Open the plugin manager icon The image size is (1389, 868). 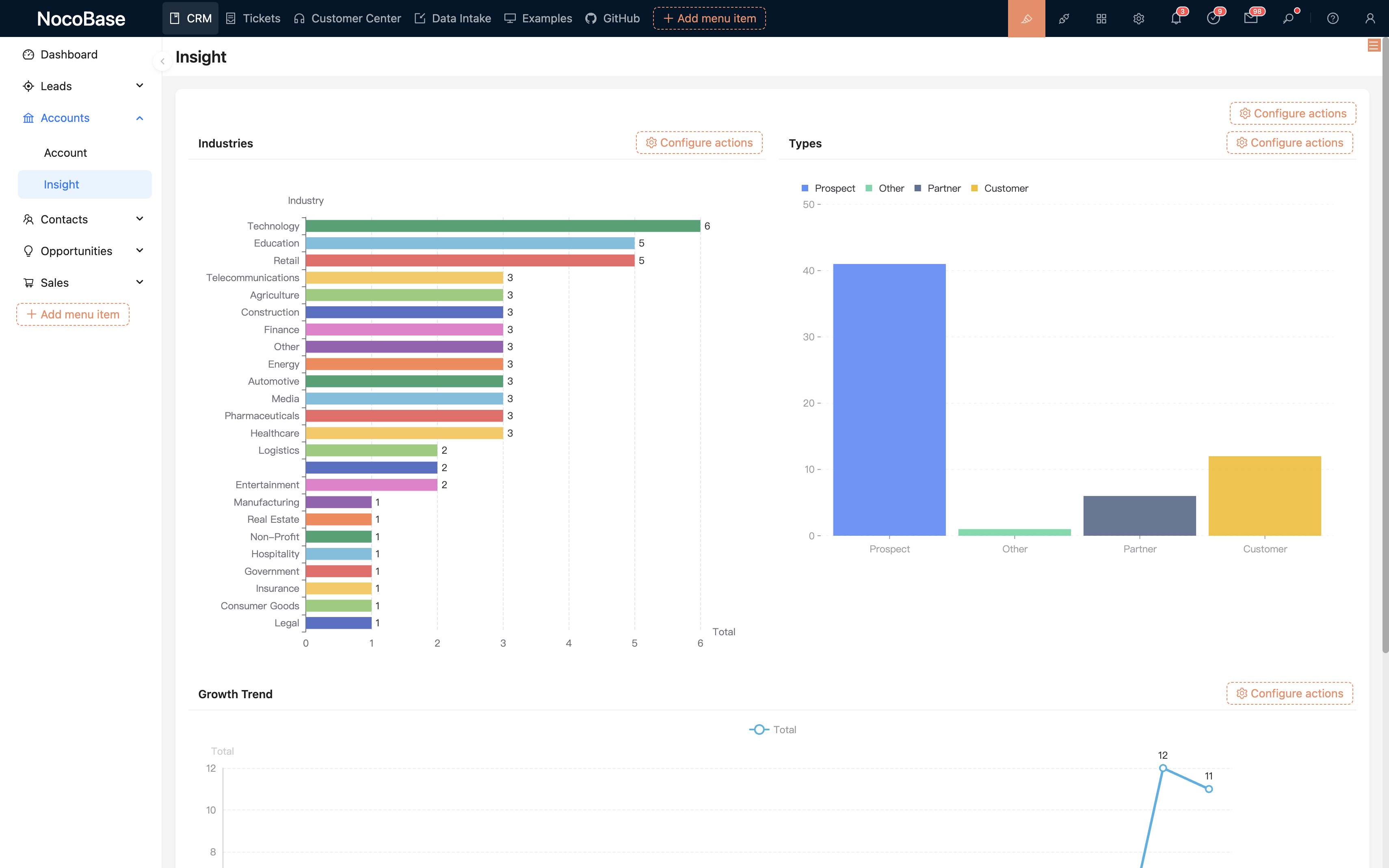pos(1064,18)
